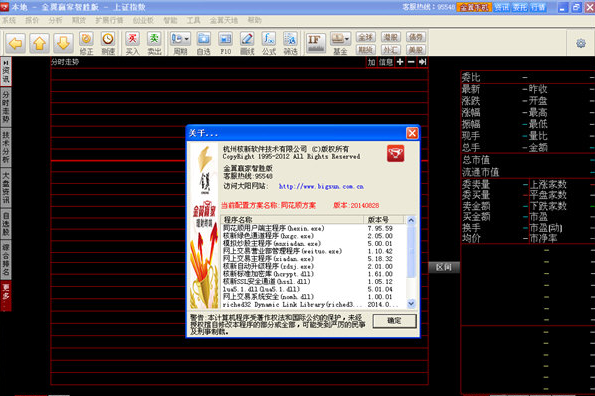Image resolution: width=595 pixels, height=396 pixels.
Task: Click the 信息 chart header button
Action: tap(386, 62)
